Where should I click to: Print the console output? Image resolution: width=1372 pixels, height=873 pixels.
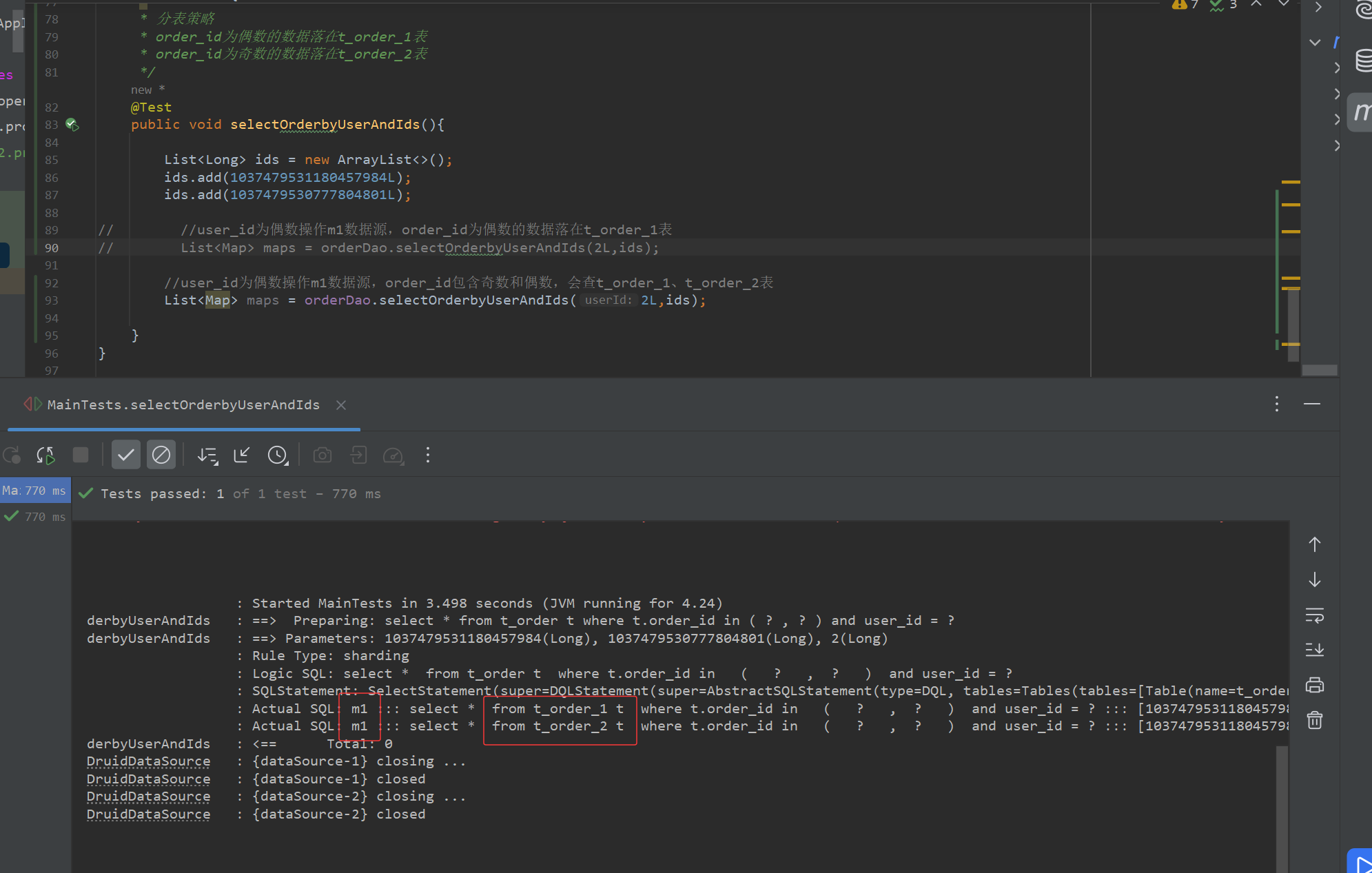tap(1315, 685)
